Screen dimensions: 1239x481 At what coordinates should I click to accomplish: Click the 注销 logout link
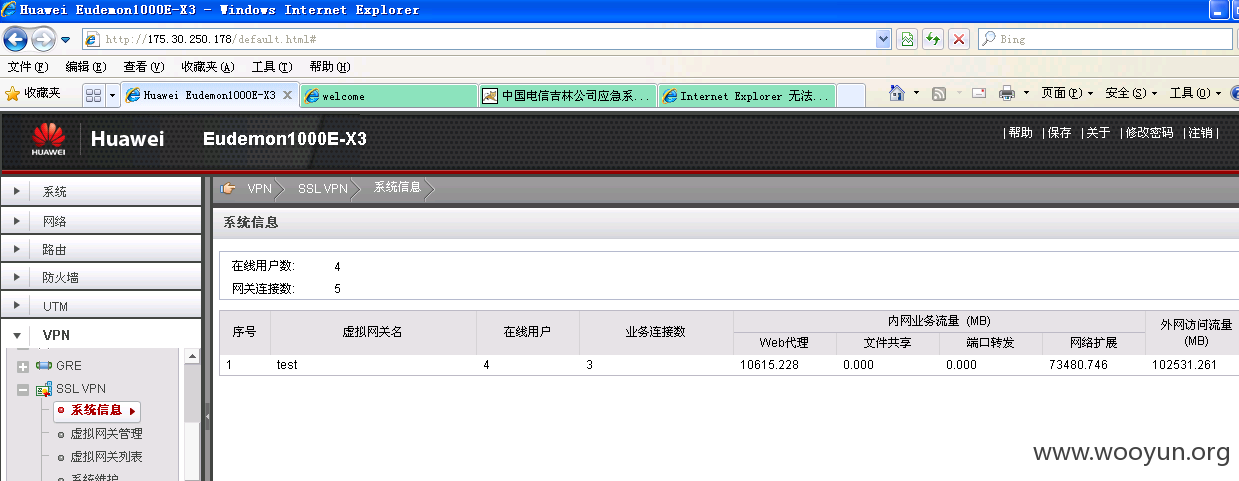coord(1200,132)
